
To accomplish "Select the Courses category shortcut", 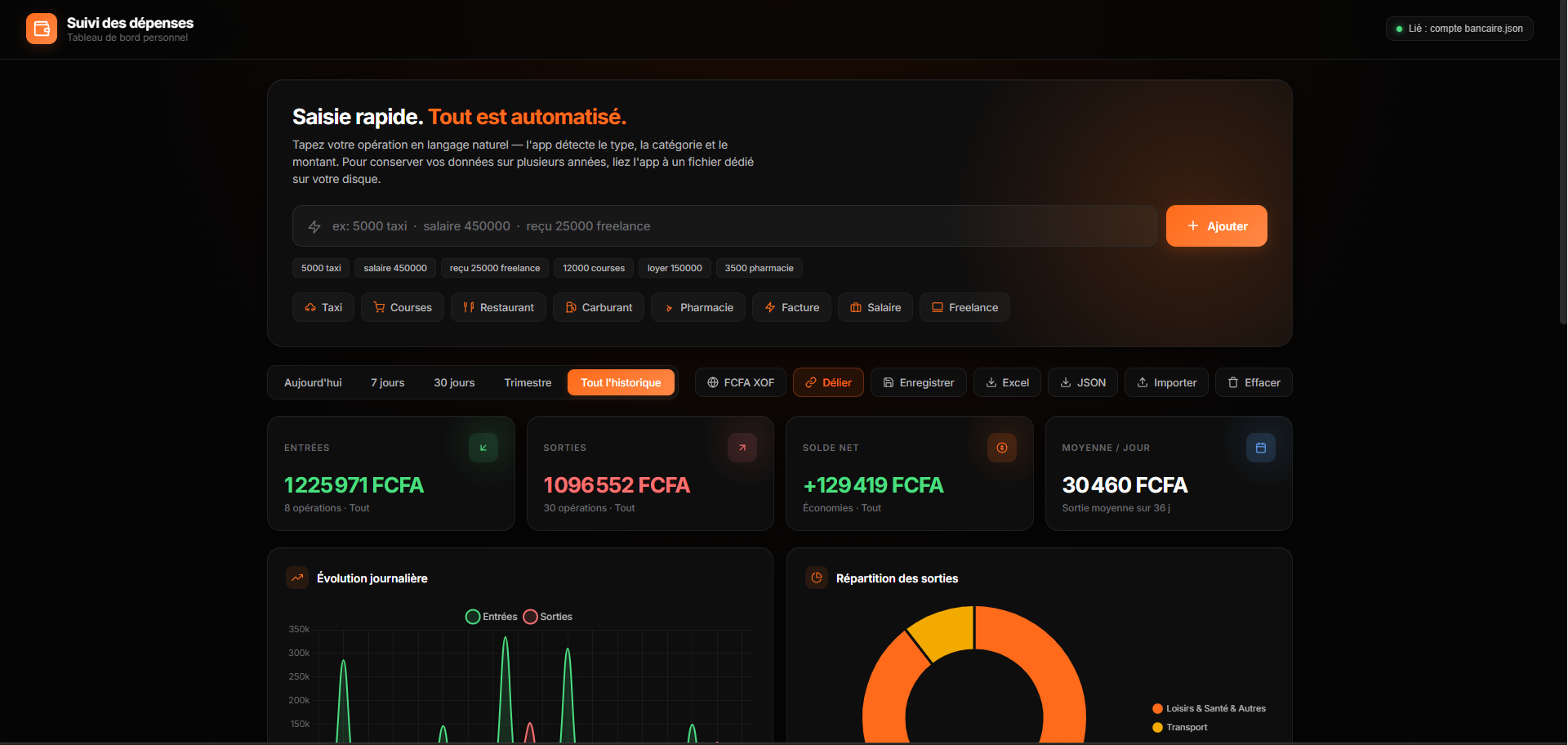I will tap(403, 307).
